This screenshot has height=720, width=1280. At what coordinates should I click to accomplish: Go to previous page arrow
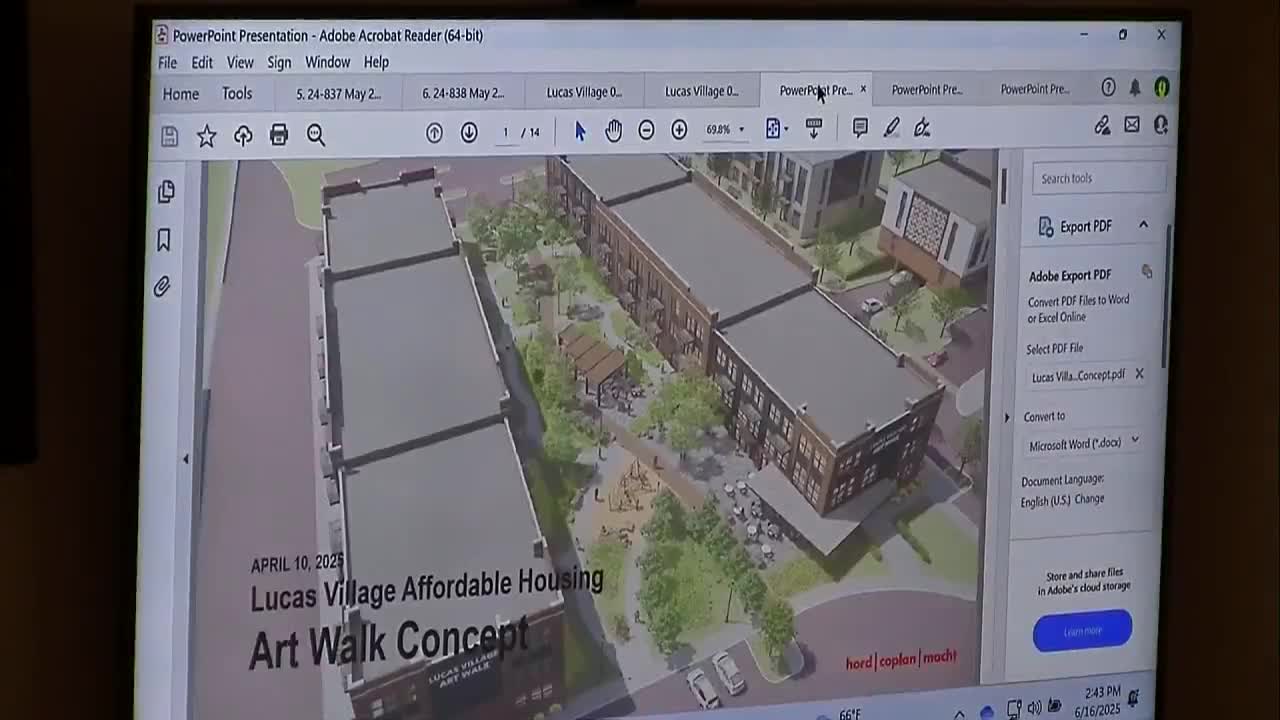click(x=434, y=133)
